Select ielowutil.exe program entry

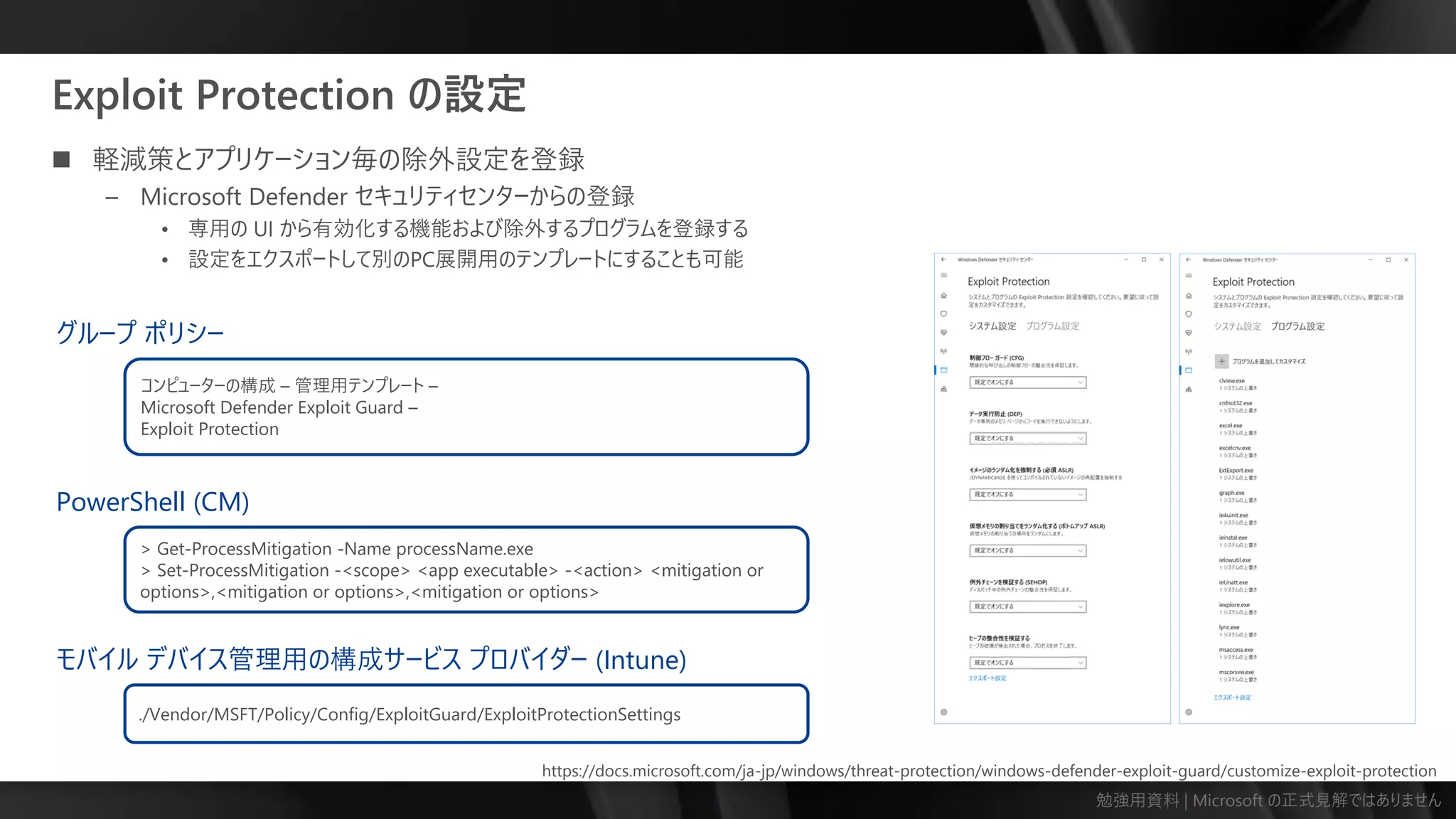pyautogui.click(x=1238, y=564)
